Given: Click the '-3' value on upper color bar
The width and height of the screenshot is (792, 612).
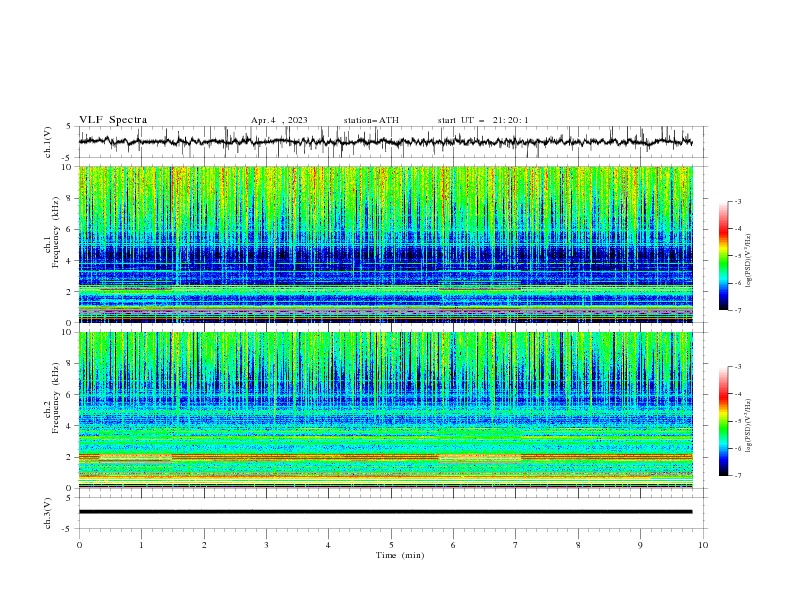Looking at the screenshot, I should tap(738, 202).
